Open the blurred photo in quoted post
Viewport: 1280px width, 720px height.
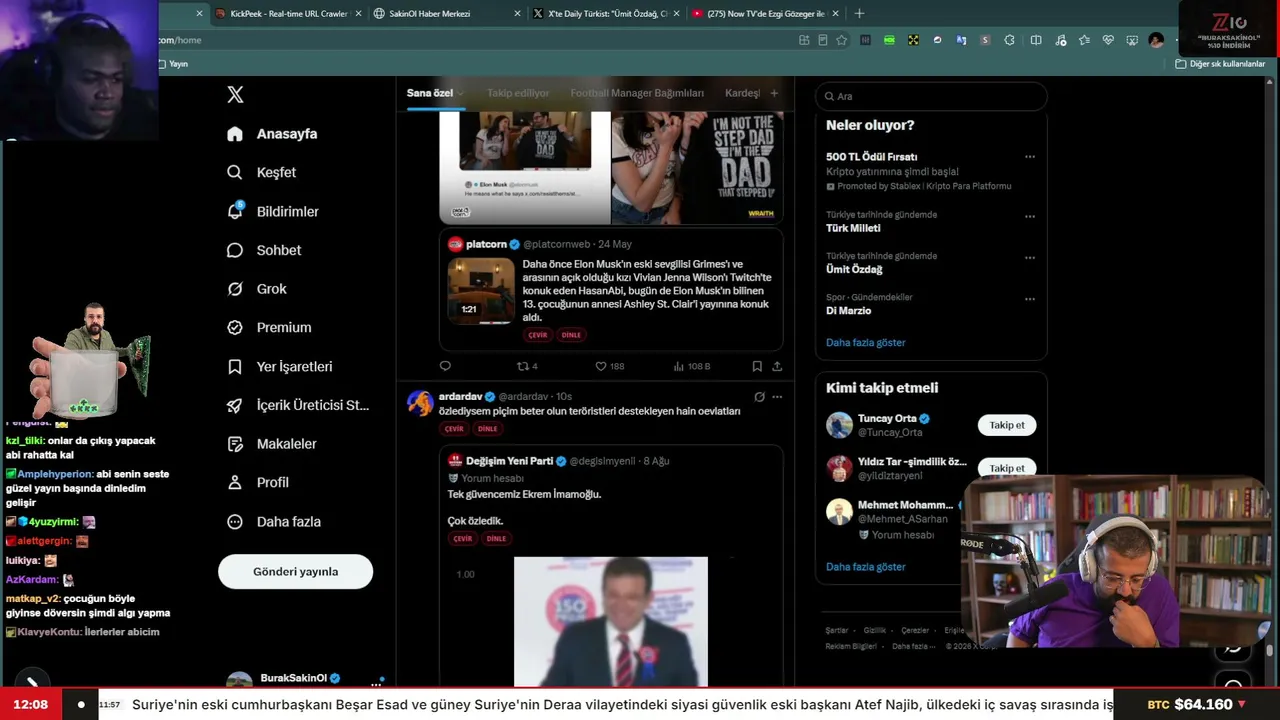coord(611,622)
